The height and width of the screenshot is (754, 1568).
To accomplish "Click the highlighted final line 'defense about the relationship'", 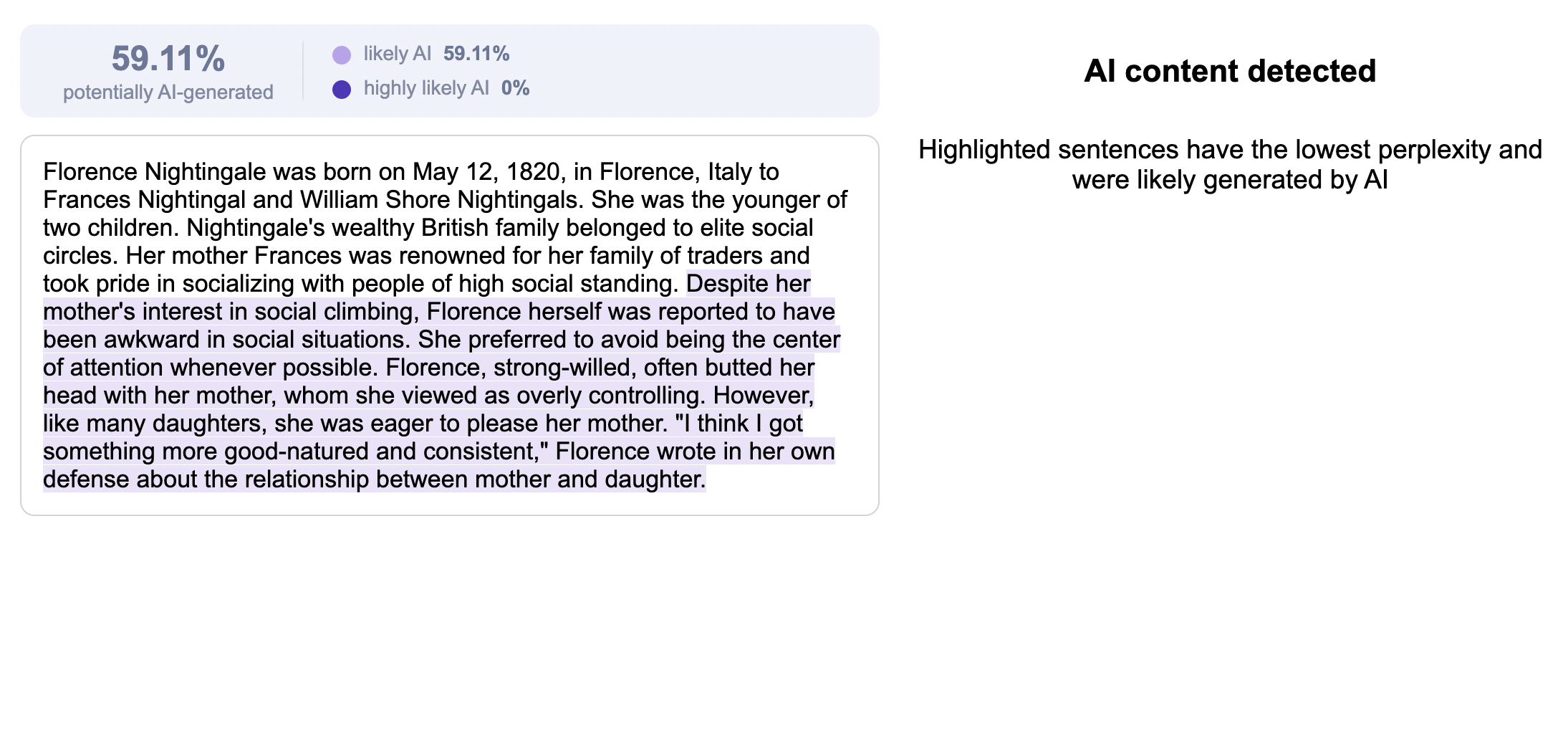I will 374,479.
